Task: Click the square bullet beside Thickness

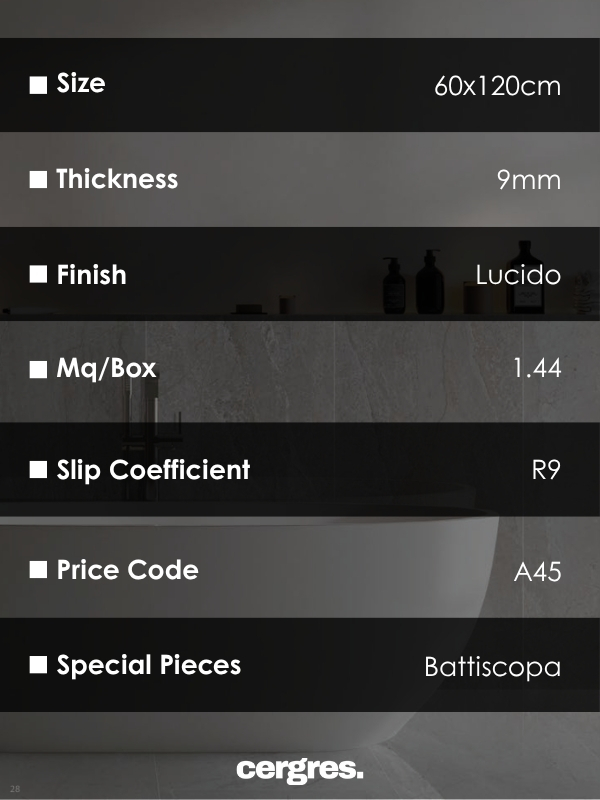Action: pyautogui.click(x=38, y=180)
